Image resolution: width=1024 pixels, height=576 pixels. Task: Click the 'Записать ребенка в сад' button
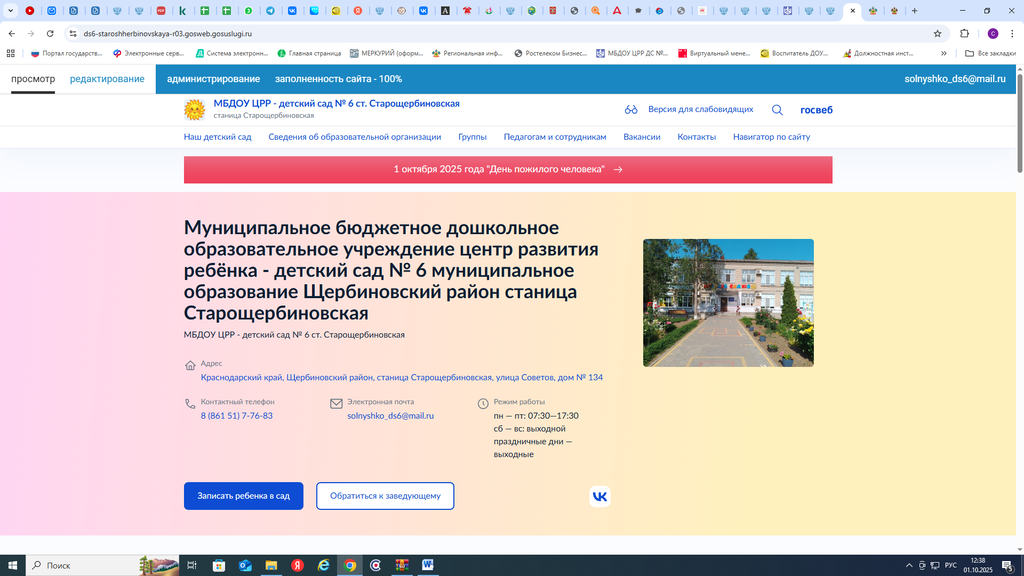point(243,496)
